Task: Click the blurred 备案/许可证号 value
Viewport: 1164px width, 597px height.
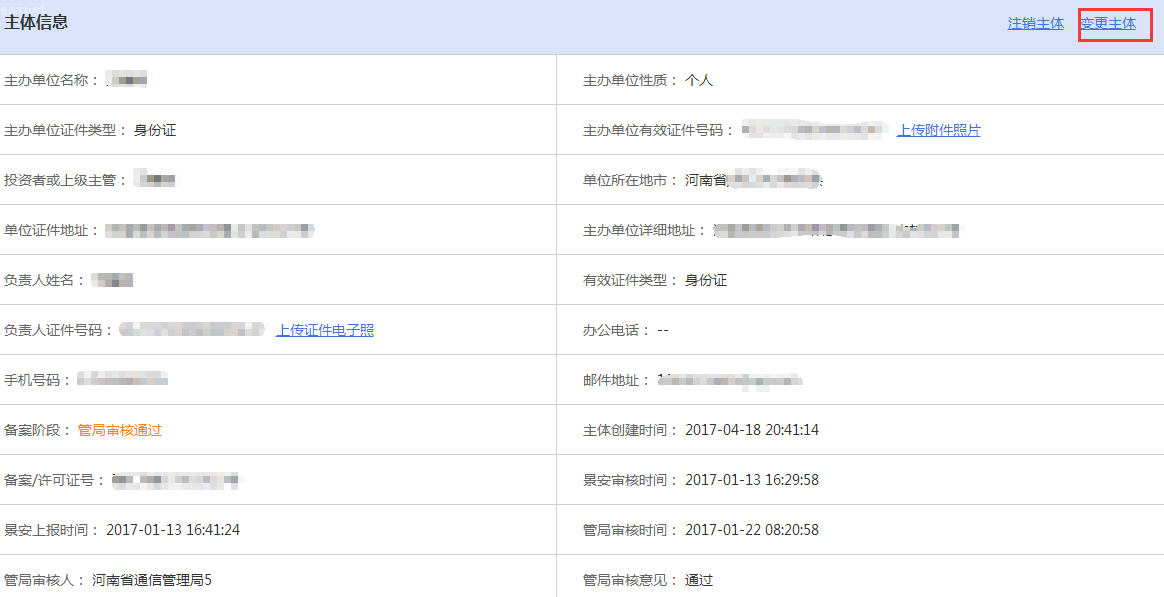Action: 178,480
